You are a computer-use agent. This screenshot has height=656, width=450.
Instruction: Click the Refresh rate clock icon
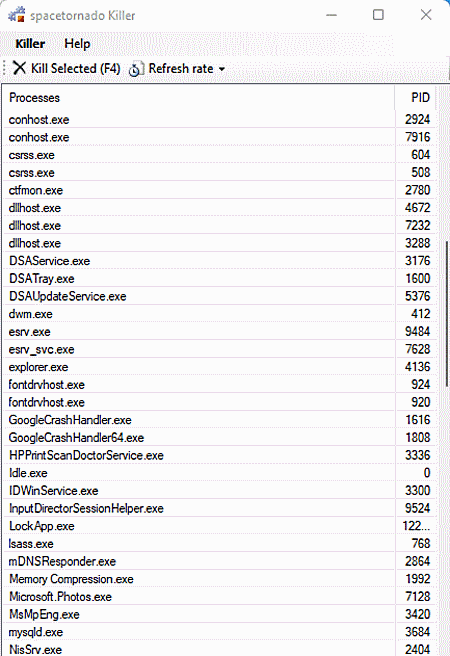point(136,69)
